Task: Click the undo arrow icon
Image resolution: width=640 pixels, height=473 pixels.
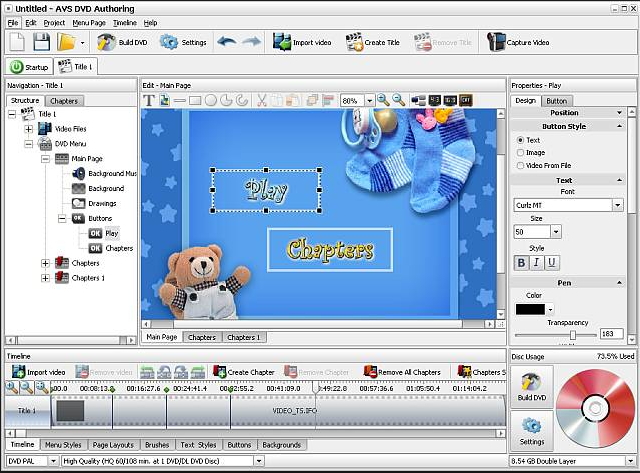Action: pos(227,42)
